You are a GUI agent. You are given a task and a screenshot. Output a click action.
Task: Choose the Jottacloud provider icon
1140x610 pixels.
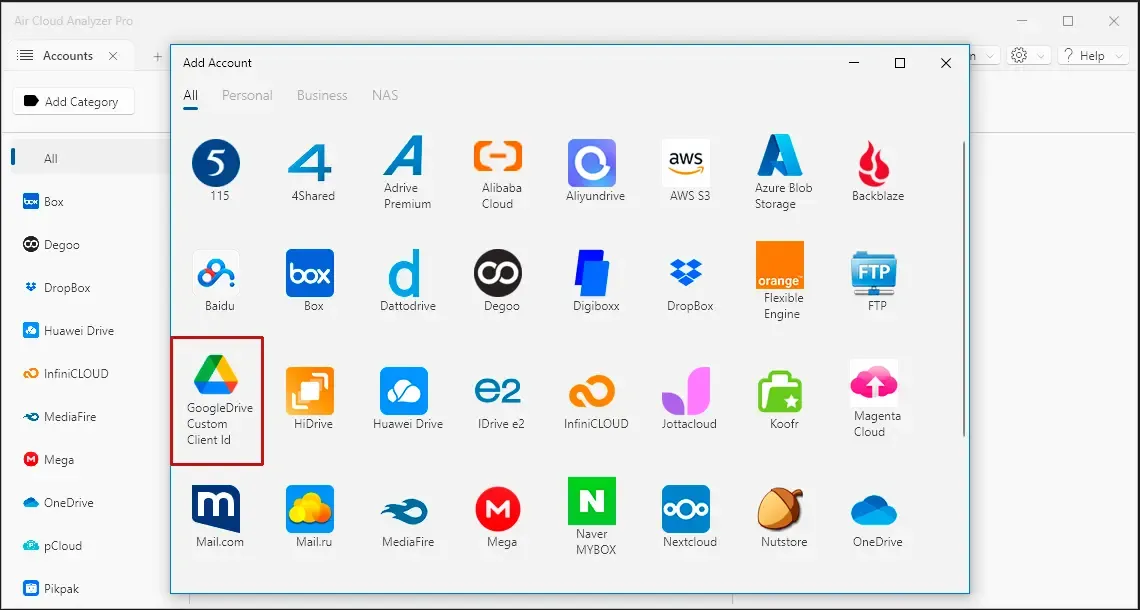(x=686, y=391)
